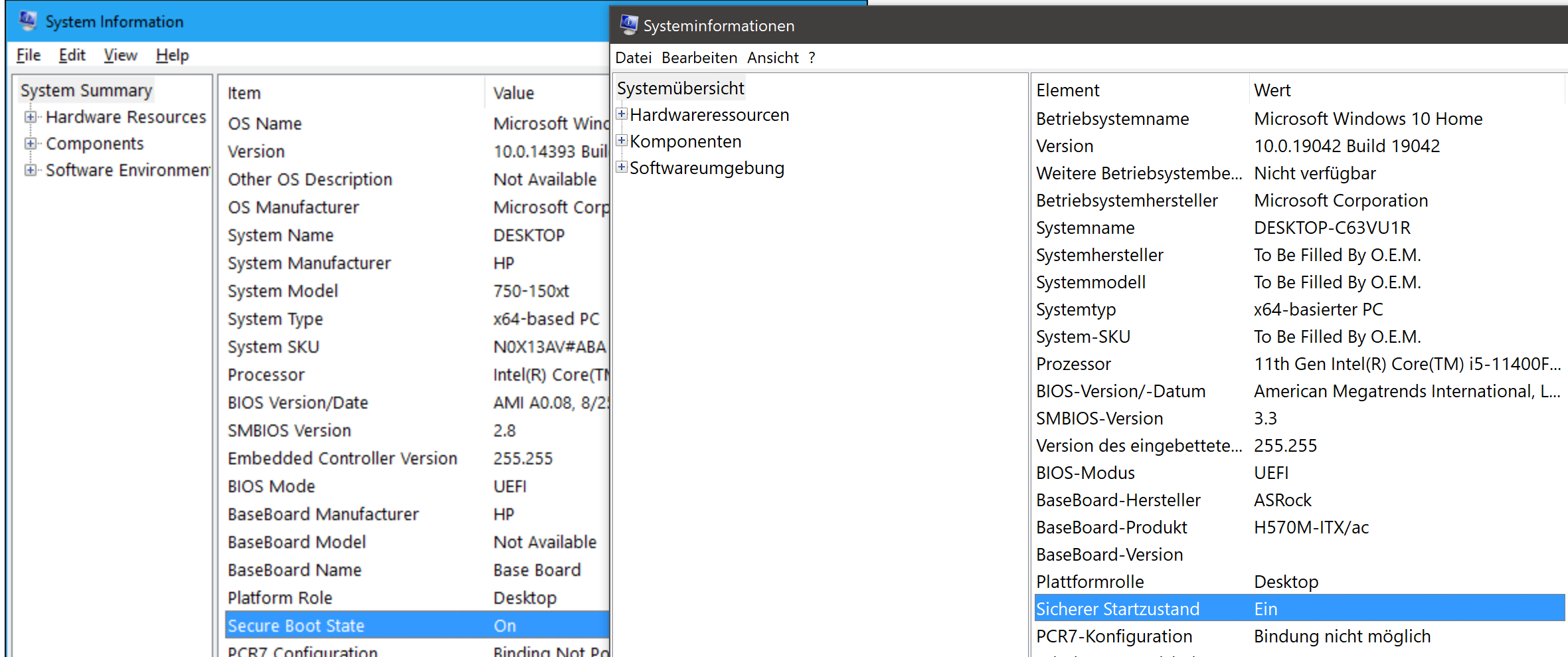The height and width of the screenshot is (657, 1568).
Task: Select the System Name row
Action: click(x=417, y=235)
